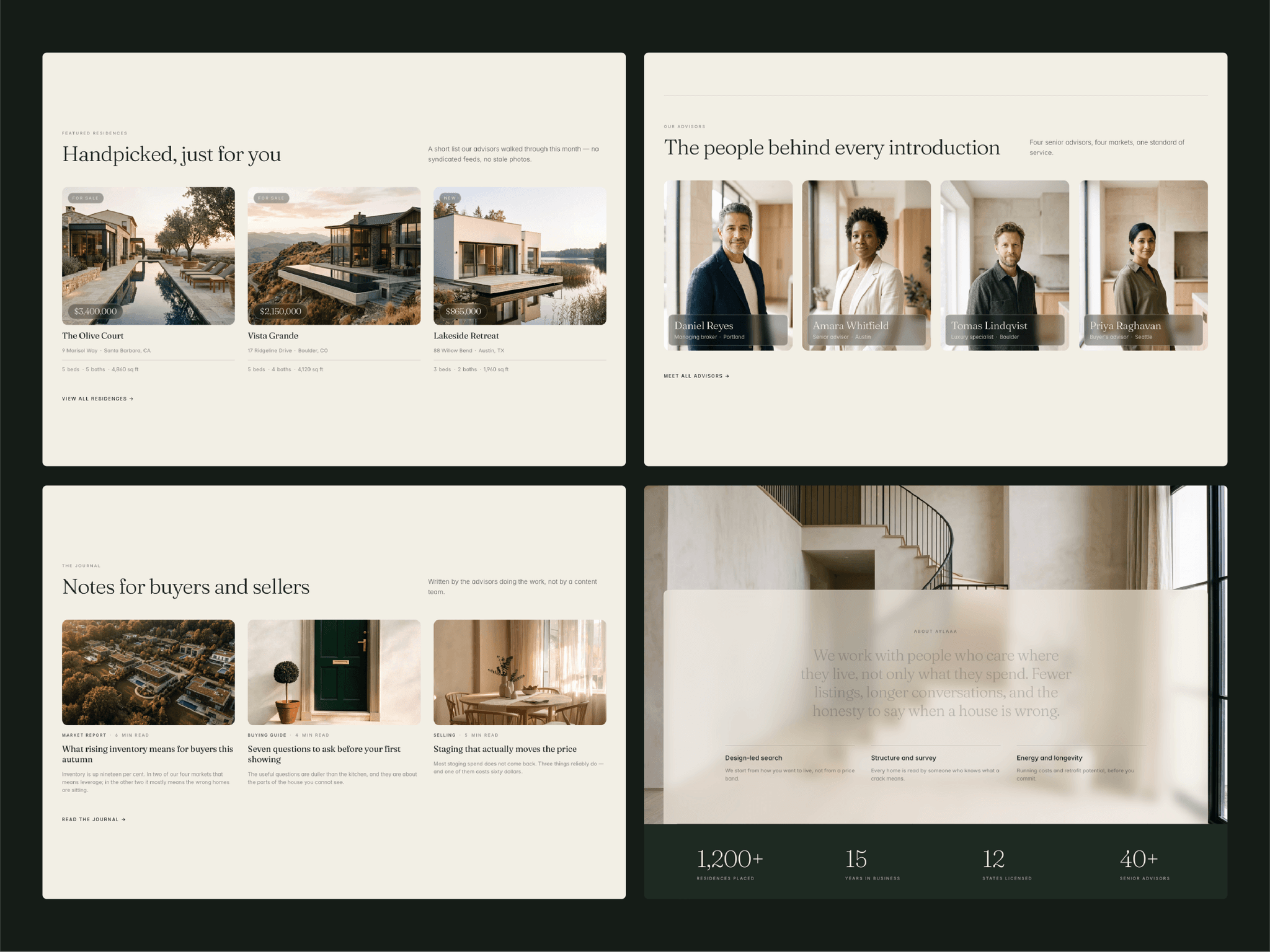Image resolution: width=1270 pixels, height=952 pixels.
Task: Open Lakeside Retreat listing photo
Action: (520, 256)
